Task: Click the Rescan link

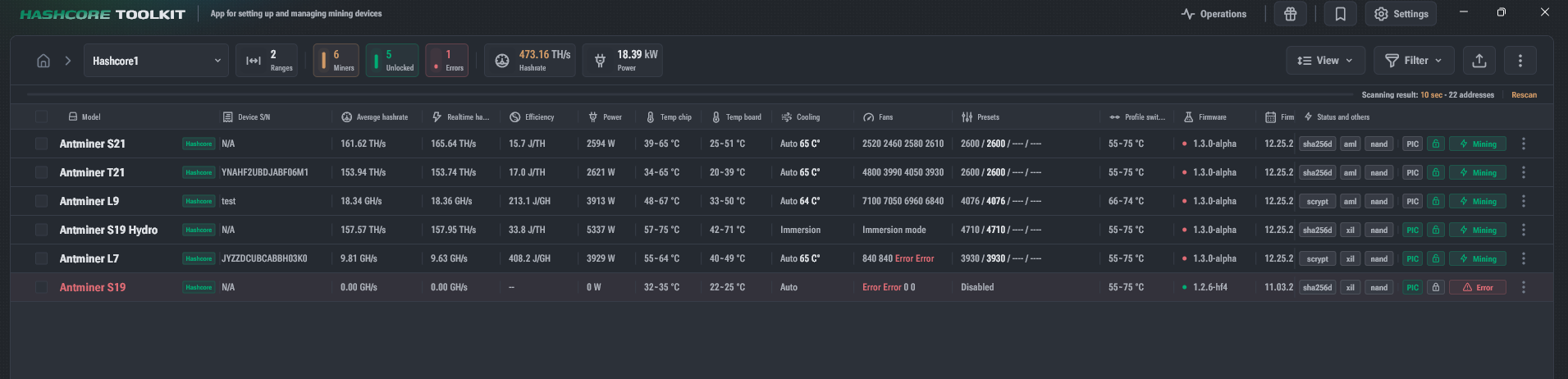Action: point(1524,95)
